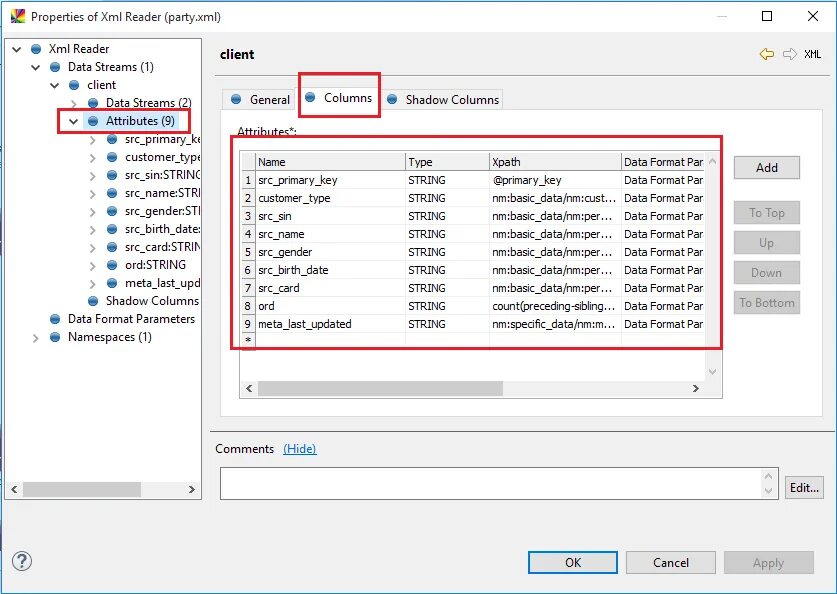Viewport: 837px width, 594px height.
Task: Select the Attributes (9) node icon
Action: tap(91, 120)
